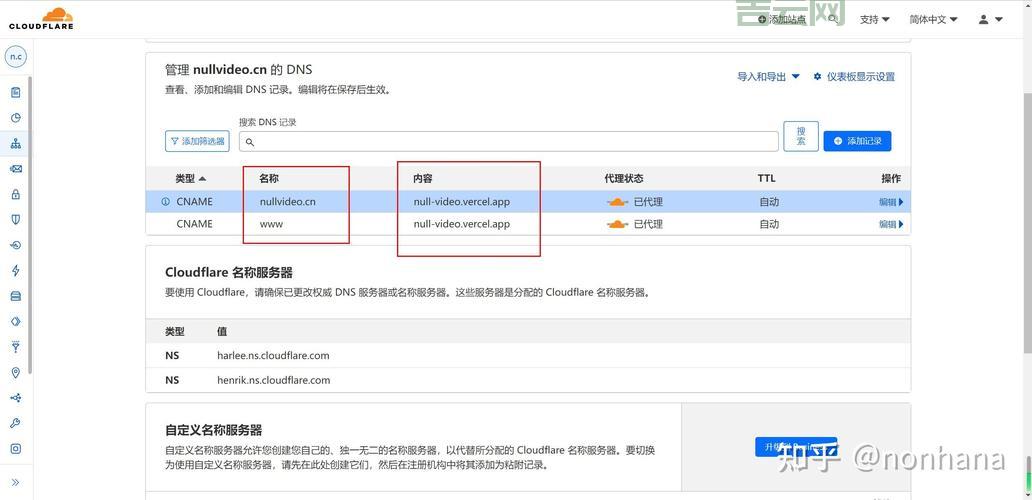This screenshot has height=500, width=1032.
Task: Click the 添加筛选器 filter button
Action: point(197,141)
